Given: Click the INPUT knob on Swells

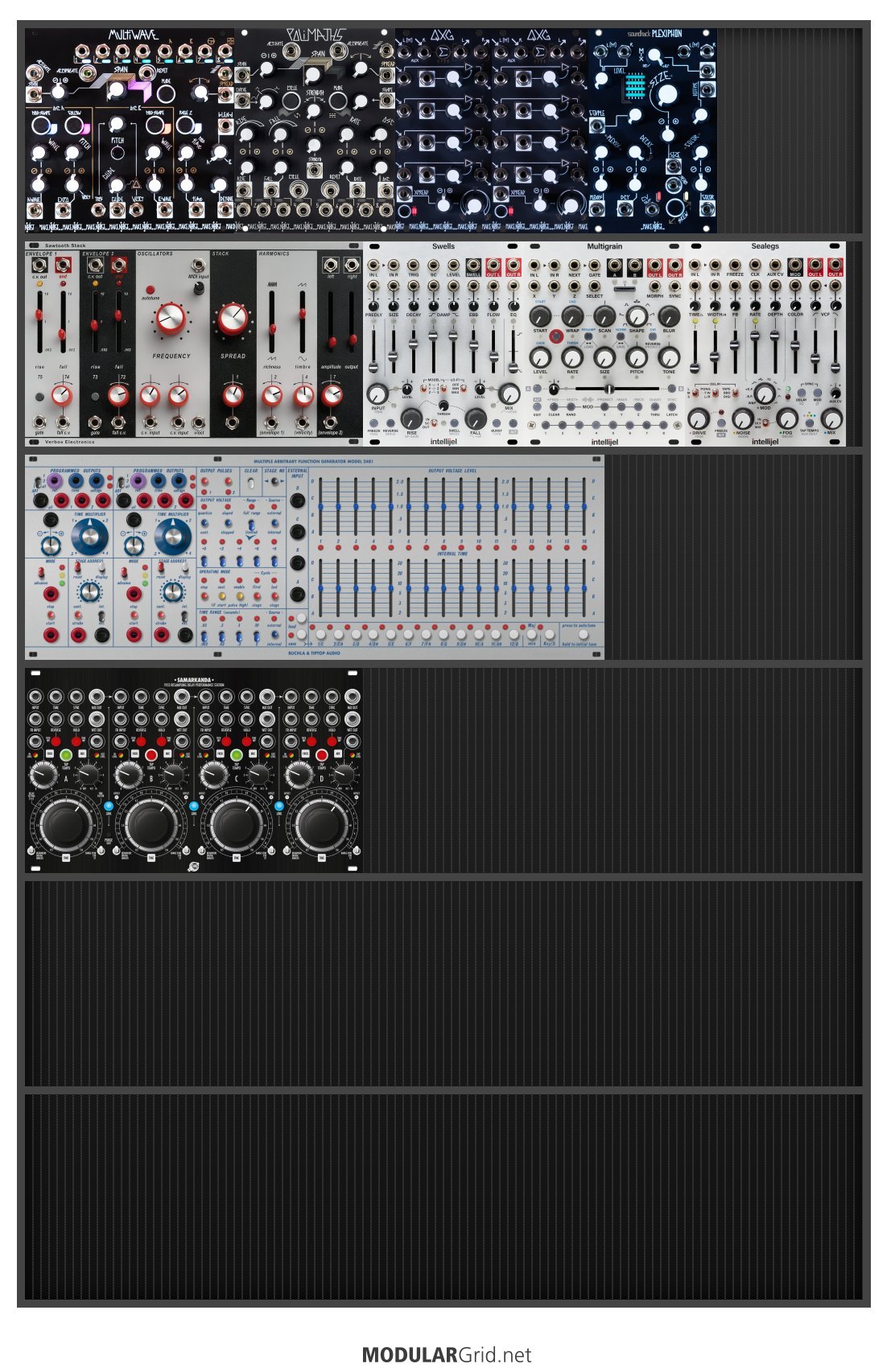Looking at the screenshot, I should point(377,393).
